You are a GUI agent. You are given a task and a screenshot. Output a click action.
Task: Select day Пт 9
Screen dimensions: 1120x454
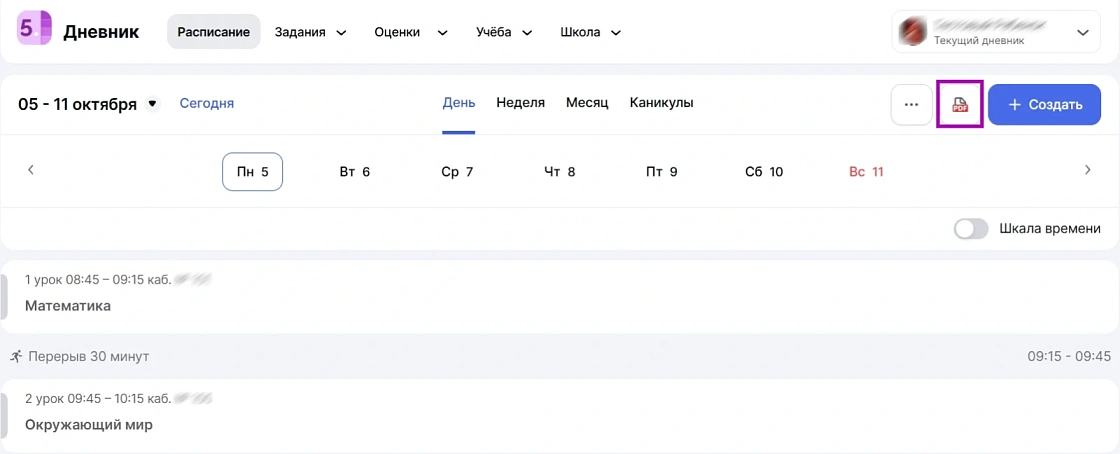[x=661, y=171]
